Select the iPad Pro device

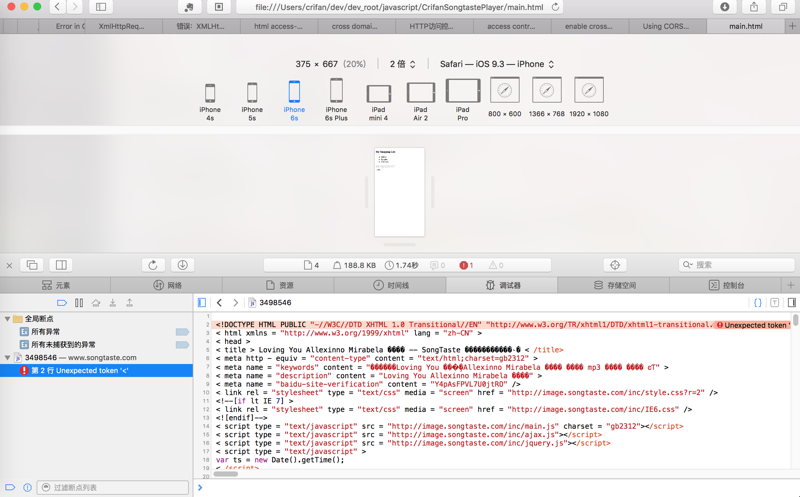pyautogui.click(x=463, y=100)
